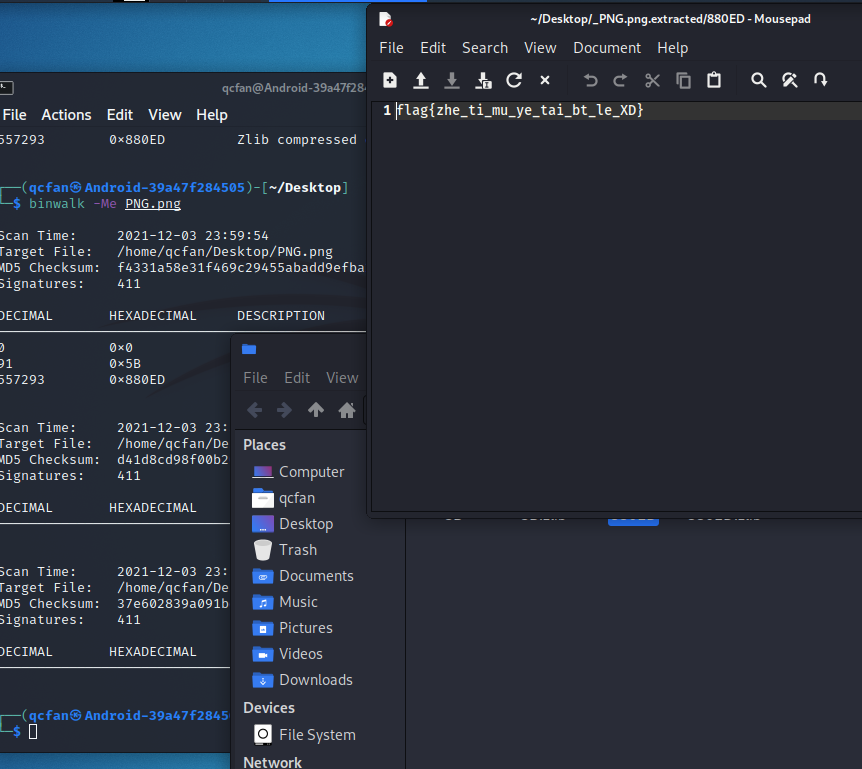Open file manager View menu
The height and width of the screenshot is (769, 862).
[x=342, y=378]
